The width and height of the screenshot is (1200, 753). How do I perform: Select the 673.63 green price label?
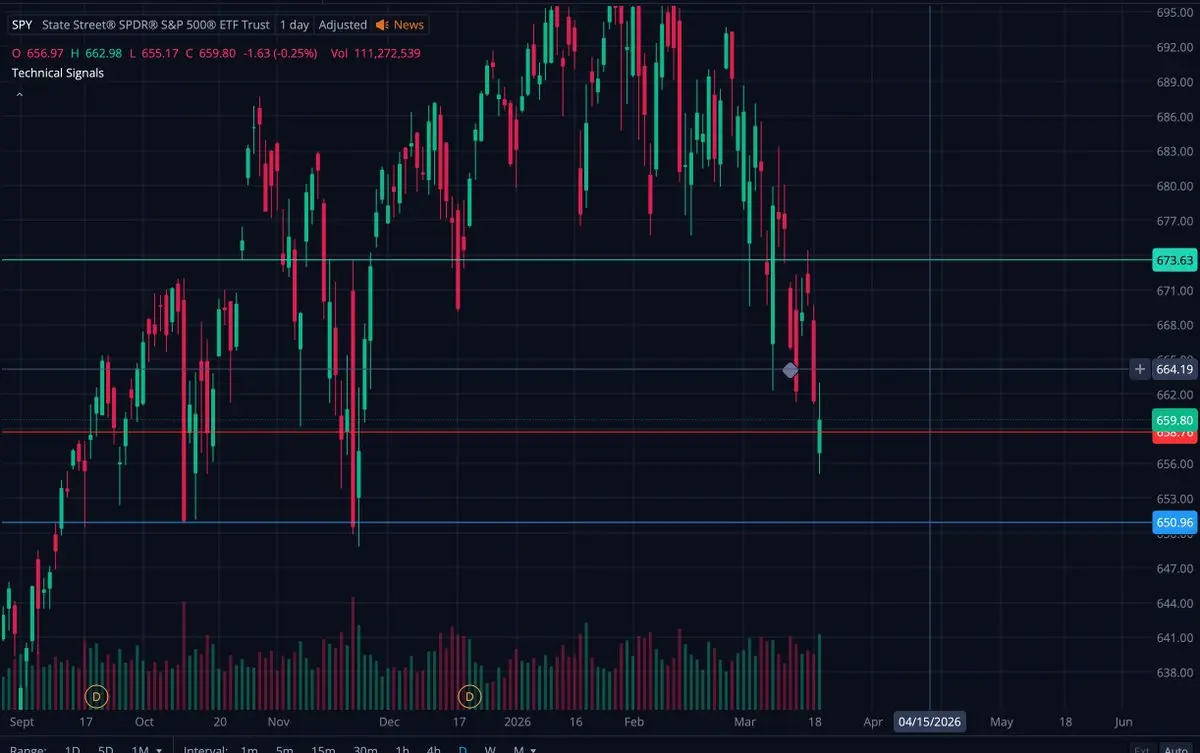click(1174, 260)
